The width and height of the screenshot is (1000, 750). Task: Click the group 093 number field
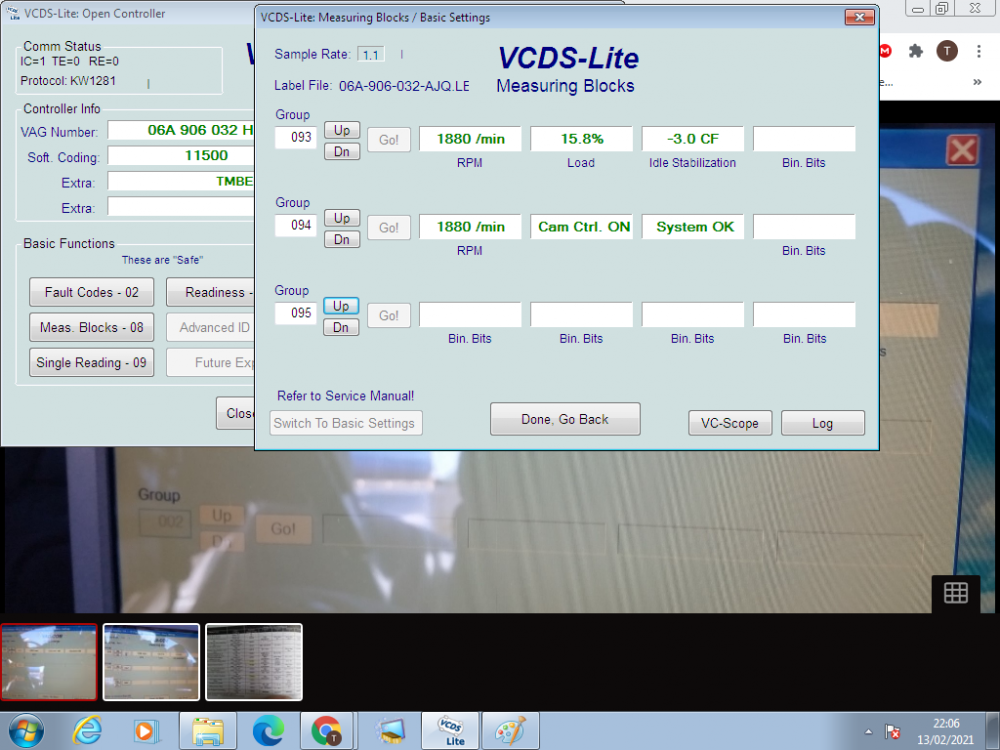click(296, 138)
